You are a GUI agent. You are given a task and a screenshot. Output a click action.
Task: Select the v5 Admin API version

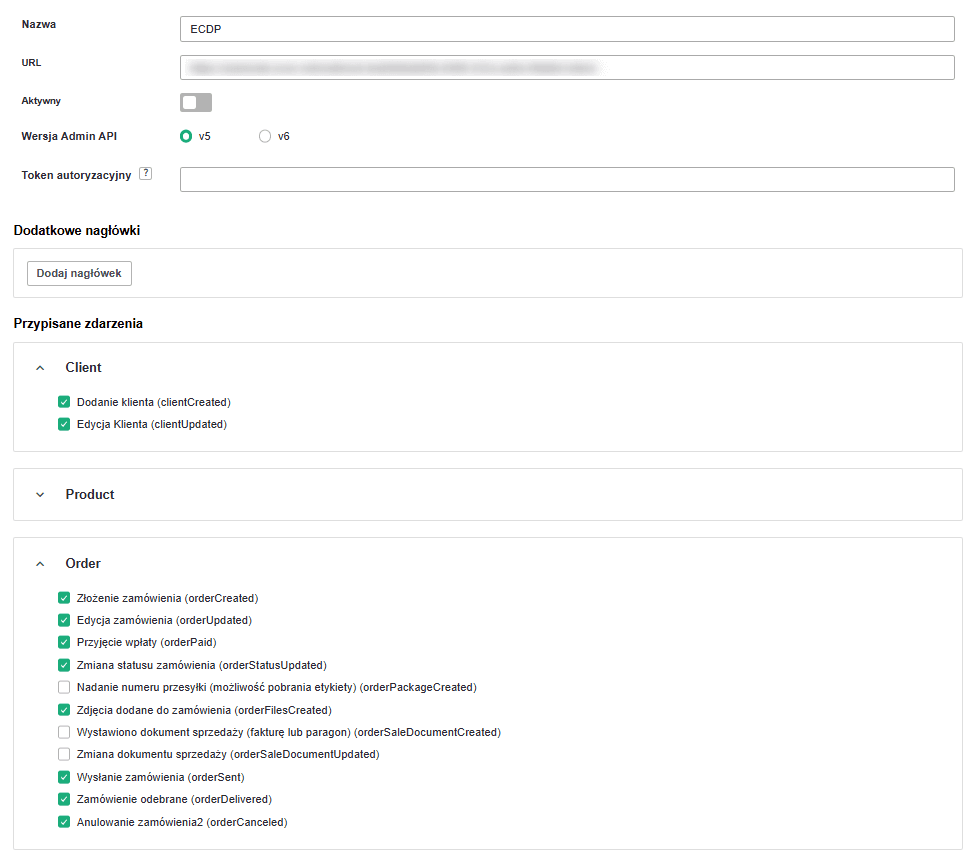click(x=186, y=136)
